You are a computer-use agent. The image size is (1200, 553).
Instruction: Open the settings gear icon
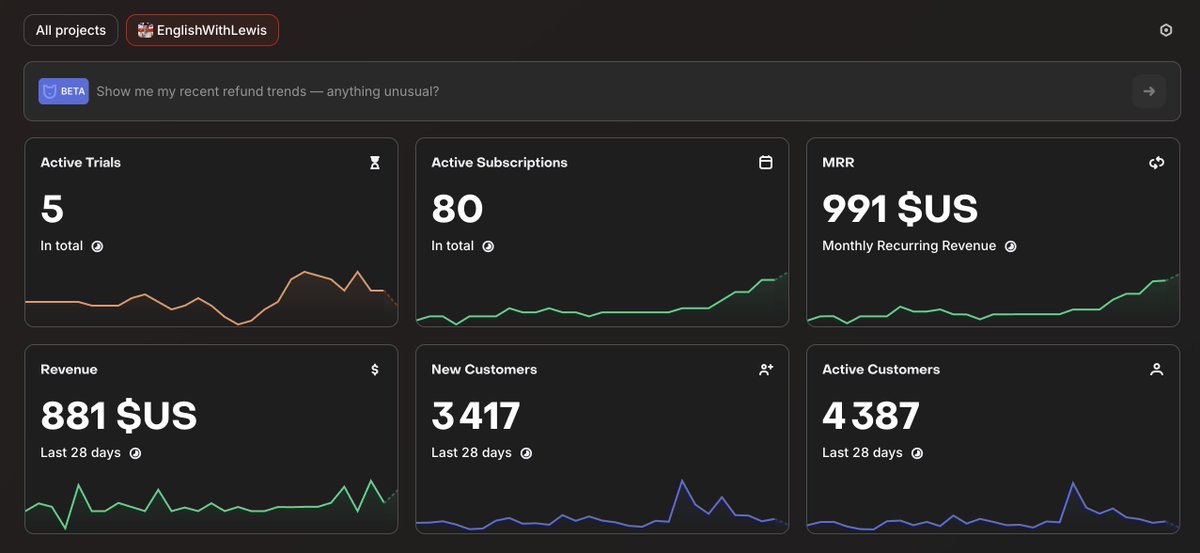coord(1165,30)
